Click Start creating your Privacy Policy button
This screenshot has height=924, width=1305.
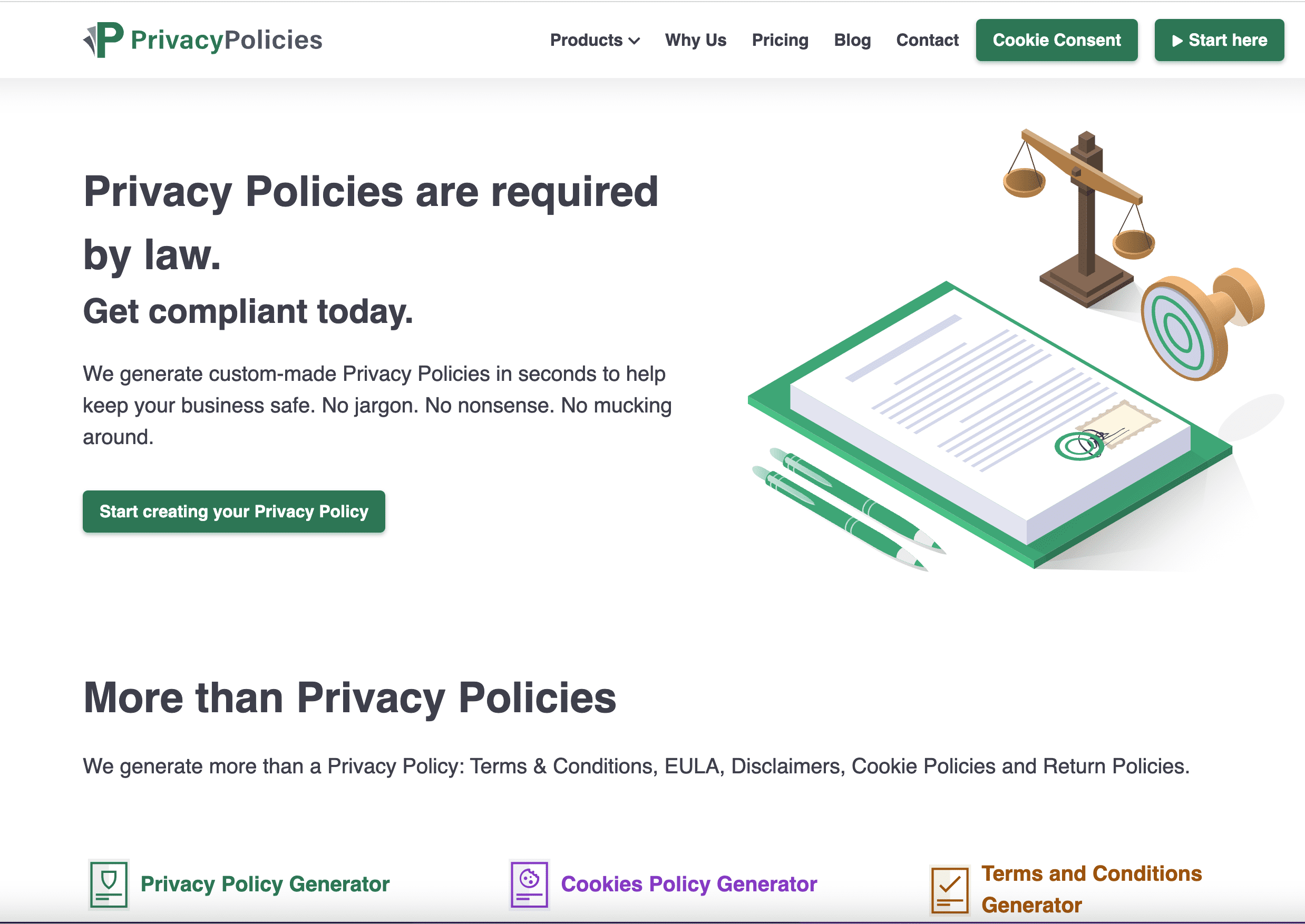pos(234,512)
